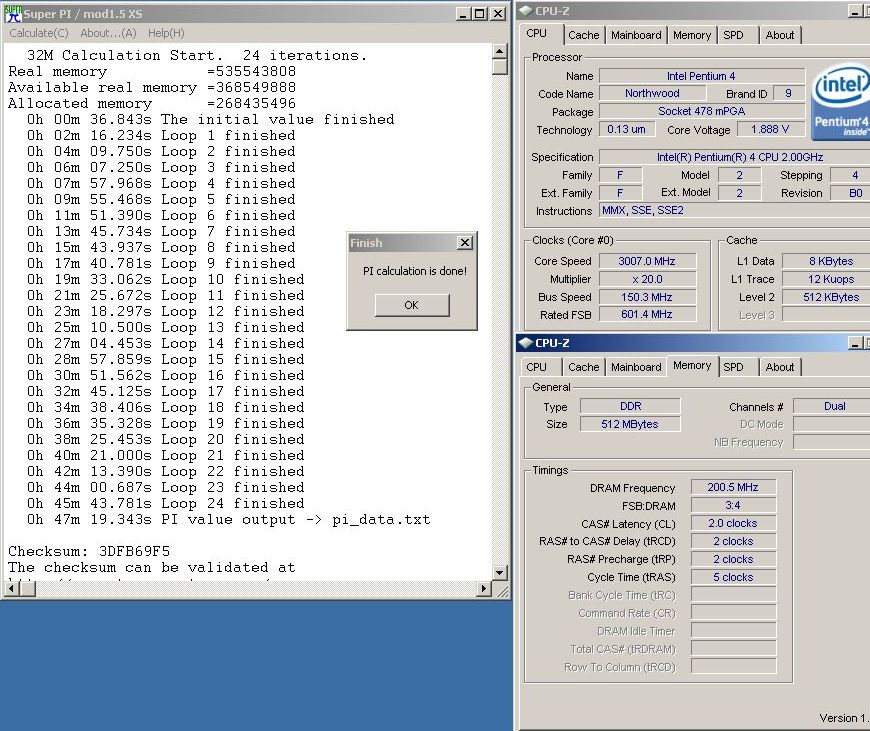870x731 pixels.
Task: Click the DRAM Frequency value '200.5 MHz'
Action: pyautogui.click(x=733, y=487)
